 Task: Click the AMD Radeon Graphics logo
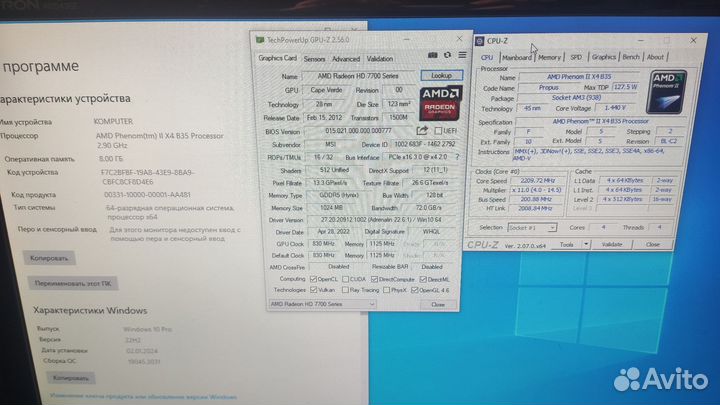439,103
